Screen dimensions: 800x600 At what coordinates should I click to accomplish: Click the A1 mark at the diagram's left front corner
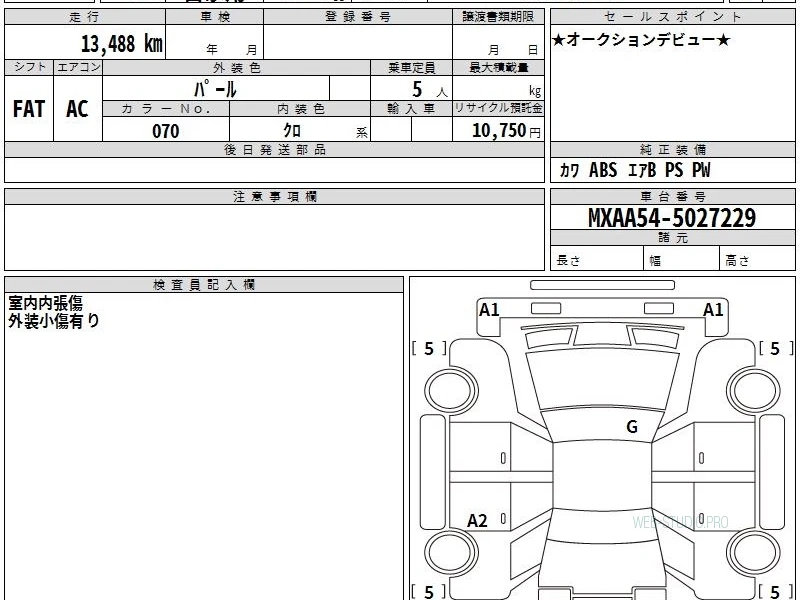[x=489, y=309]
